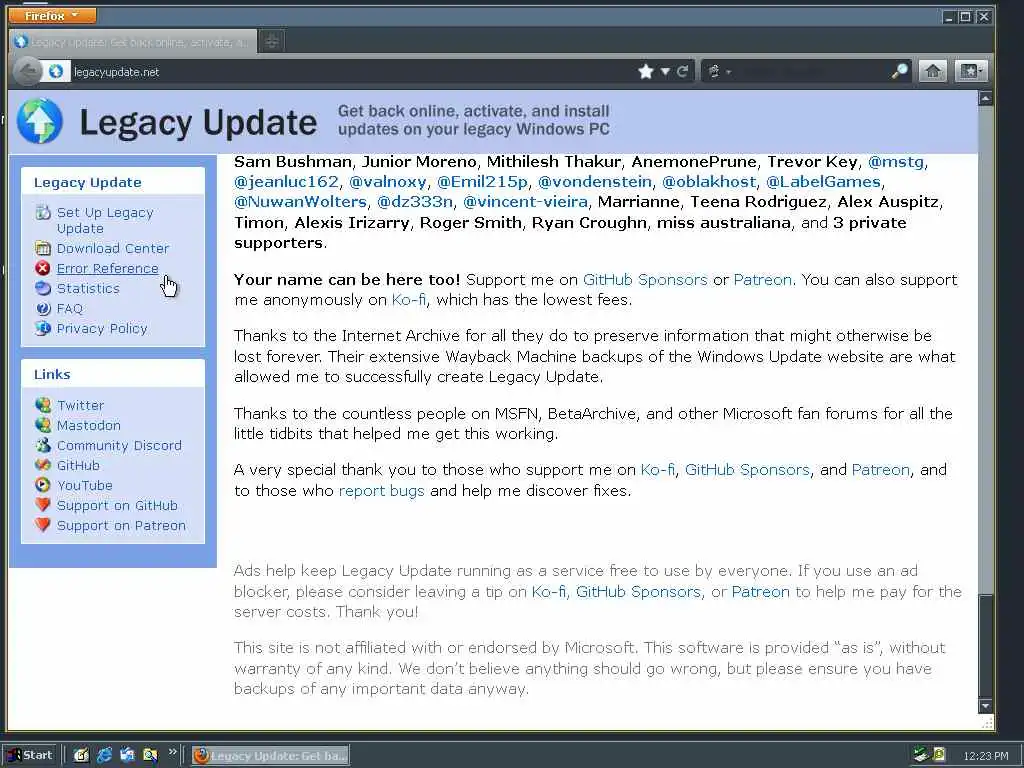Open the Download Center link
The height and width of the screenshot is (768, 1024).
coord(112,248)
